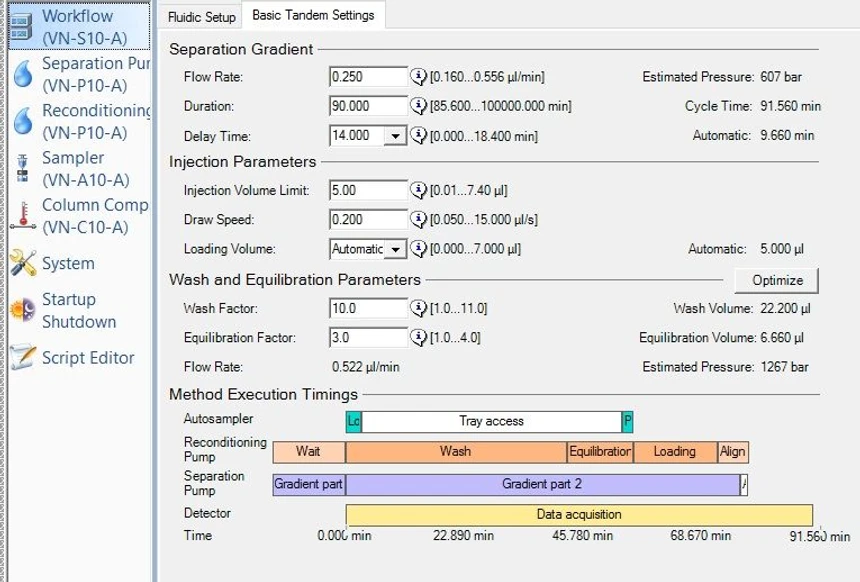Screen dimensions: 860x582
Task: Click the Optimize button
Action: (x=777, y=280)
